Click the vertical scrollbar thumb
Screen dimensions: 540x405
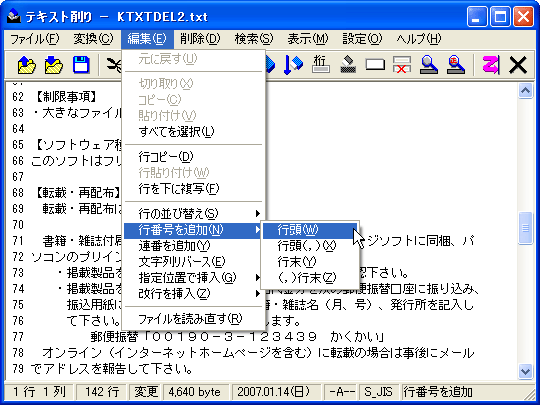coord(526,228)
